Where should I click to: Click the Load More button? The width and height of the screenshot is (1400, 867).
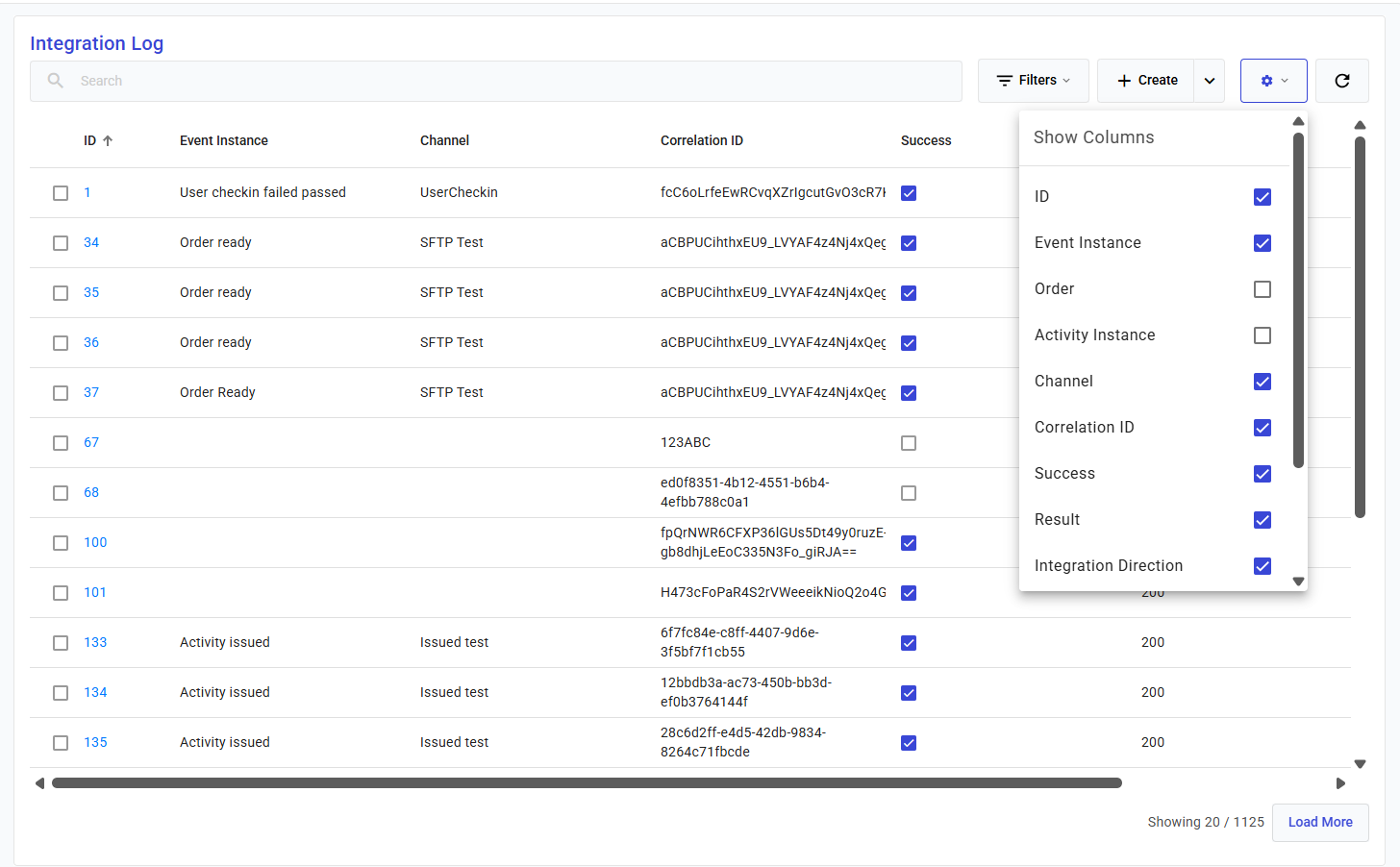click(x=1319, y=822)
